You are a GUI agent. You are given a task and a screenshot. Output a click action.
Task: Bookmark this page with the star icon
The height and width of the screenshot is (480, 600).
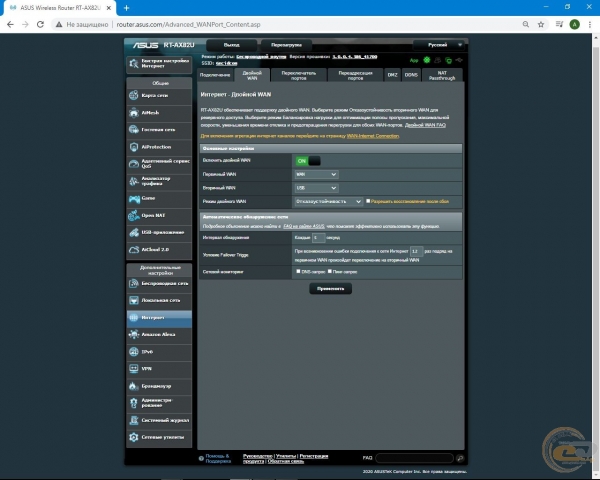[x=541, y=24]
